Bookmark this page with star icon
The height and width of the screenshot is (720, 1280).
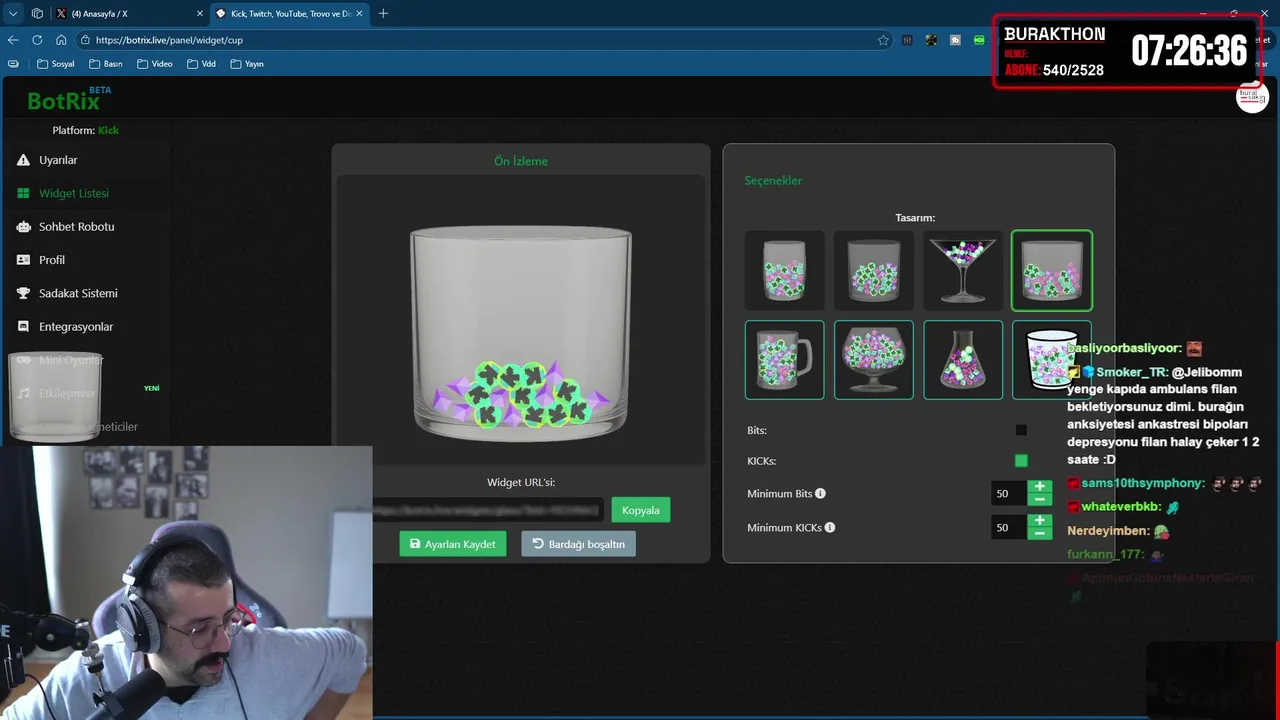(883, 40)
